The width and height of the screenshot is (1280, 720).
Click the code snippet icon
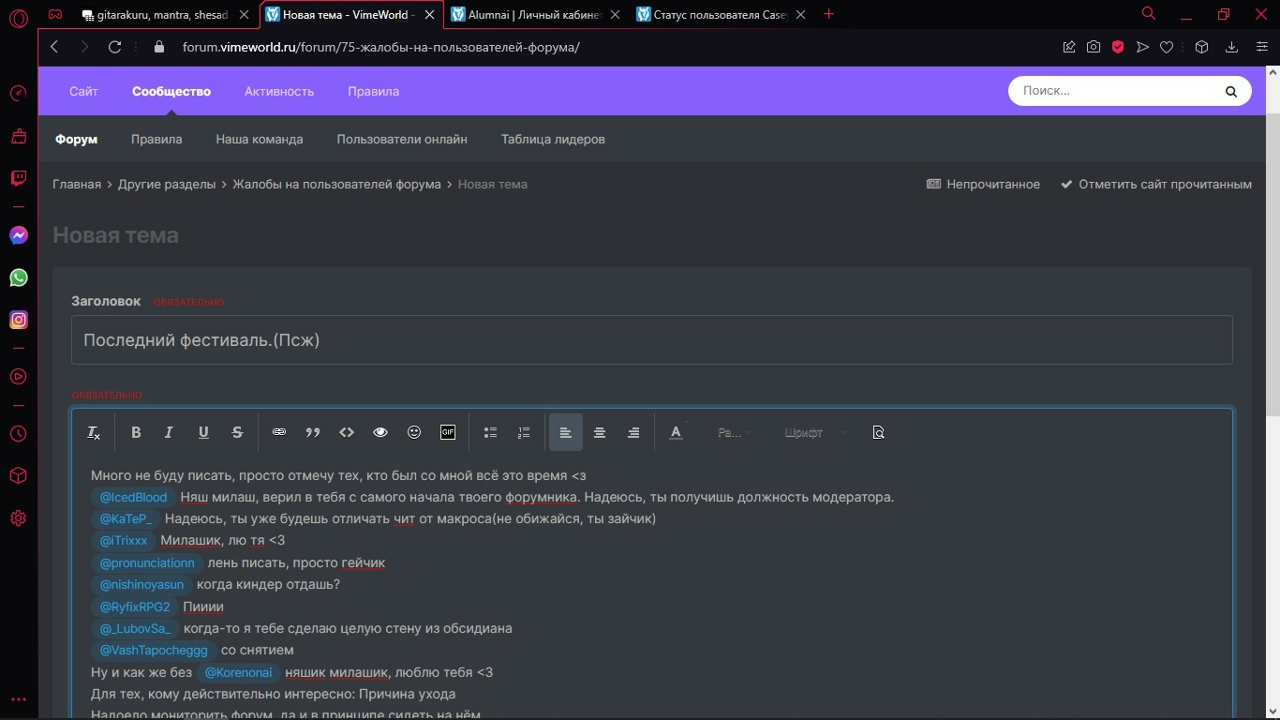(x=347, y=432)
